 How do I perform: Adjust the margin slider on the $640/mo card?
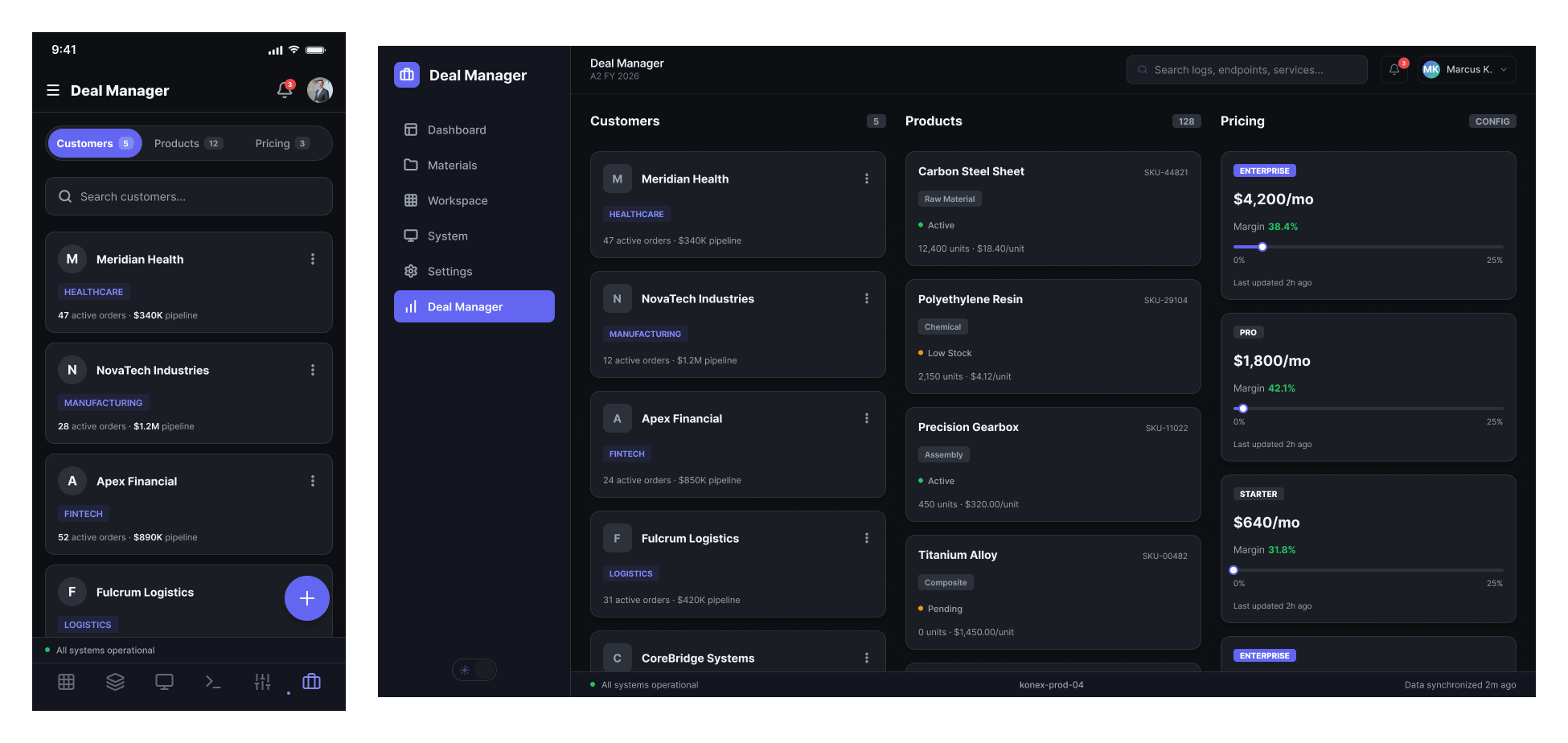tap(1233, 570)
